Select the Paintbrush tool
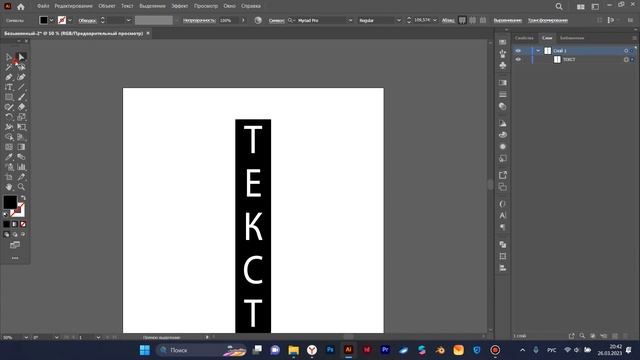 tap(21, 97)
